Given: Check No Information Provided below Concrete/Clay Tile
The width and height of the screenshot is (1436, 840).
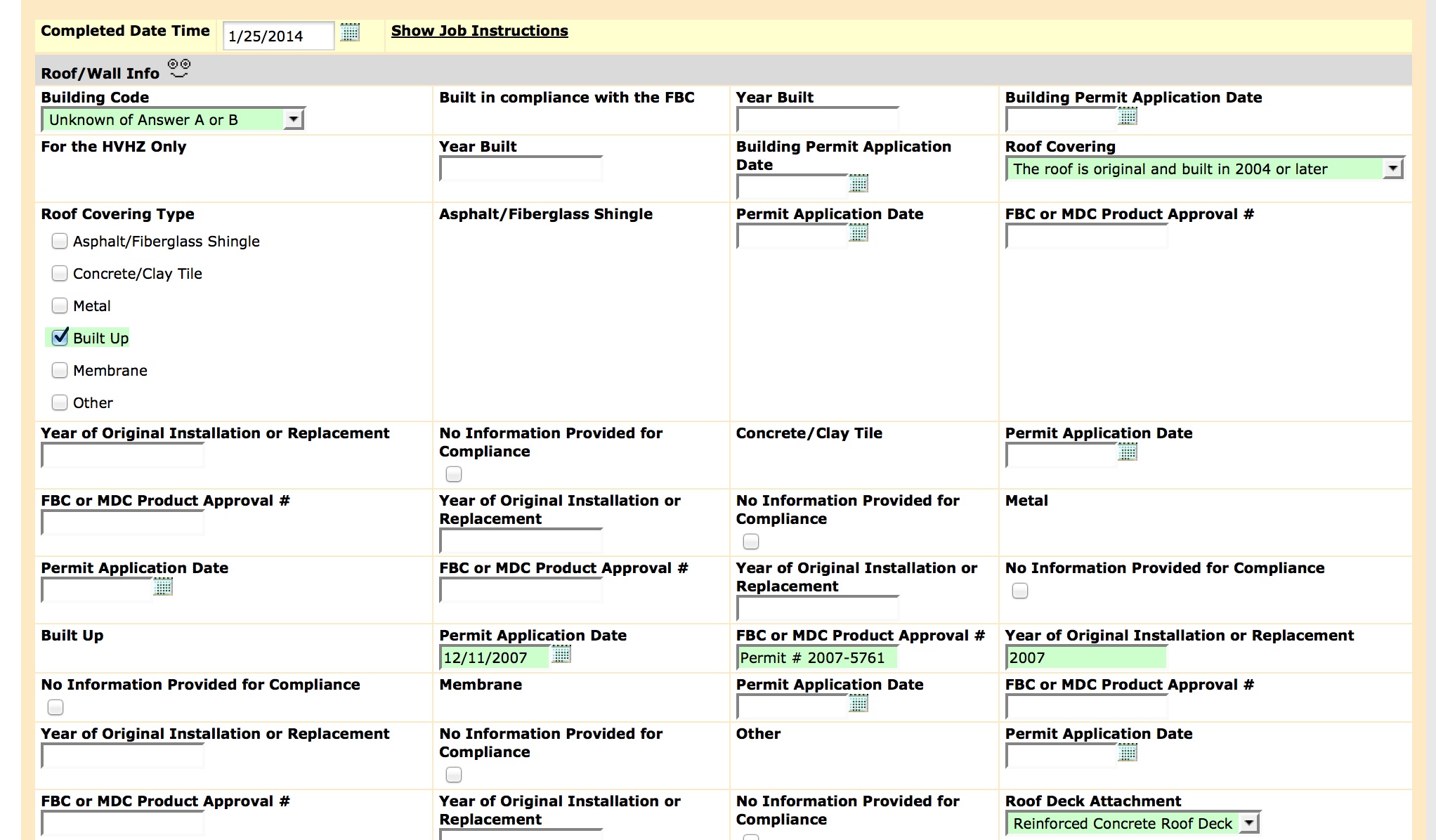Looking at the screenshot, I should pyautogui.click(x=751, y=542).
